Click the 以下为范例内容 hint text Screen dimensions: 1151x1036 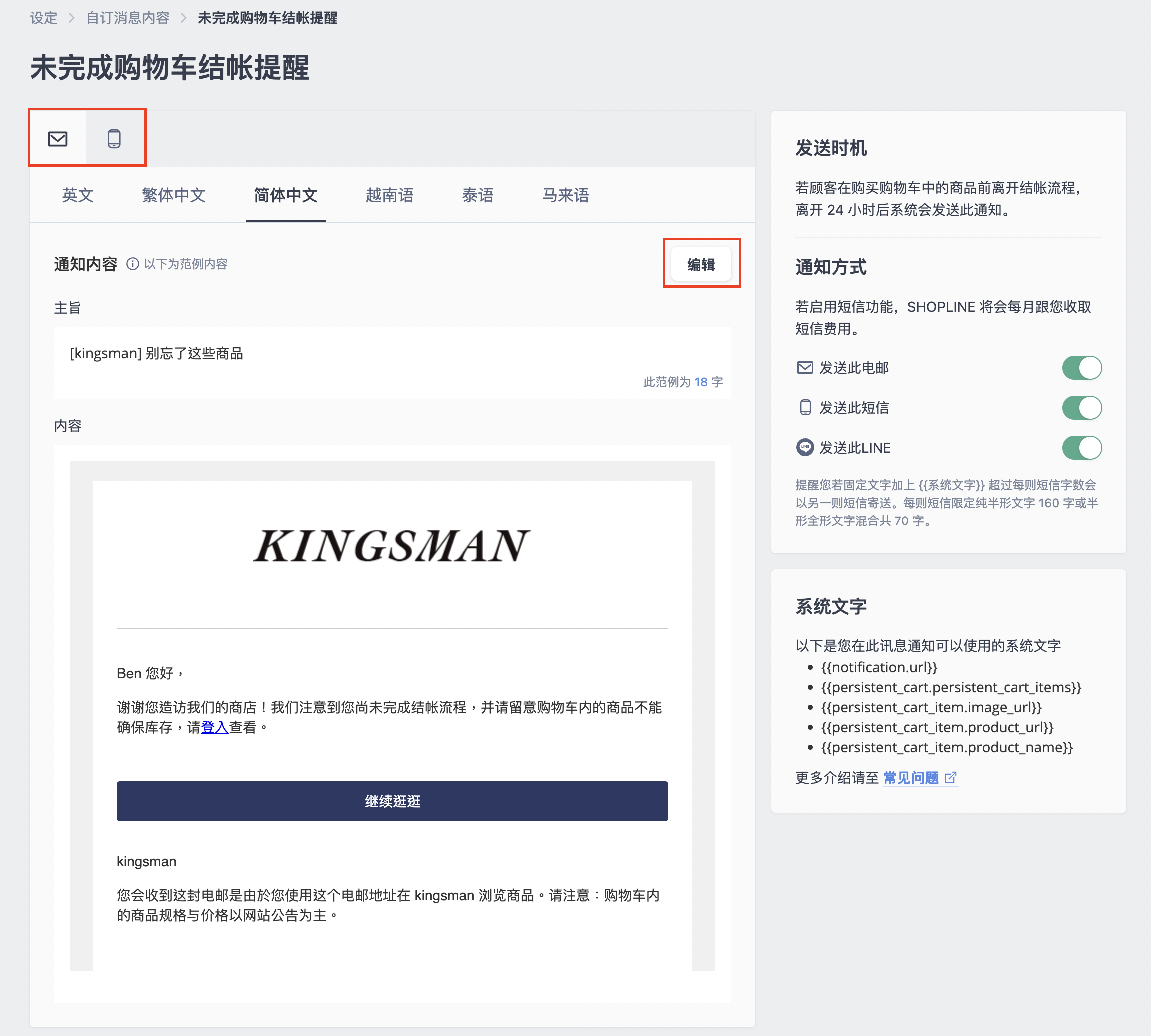(185, 264)
